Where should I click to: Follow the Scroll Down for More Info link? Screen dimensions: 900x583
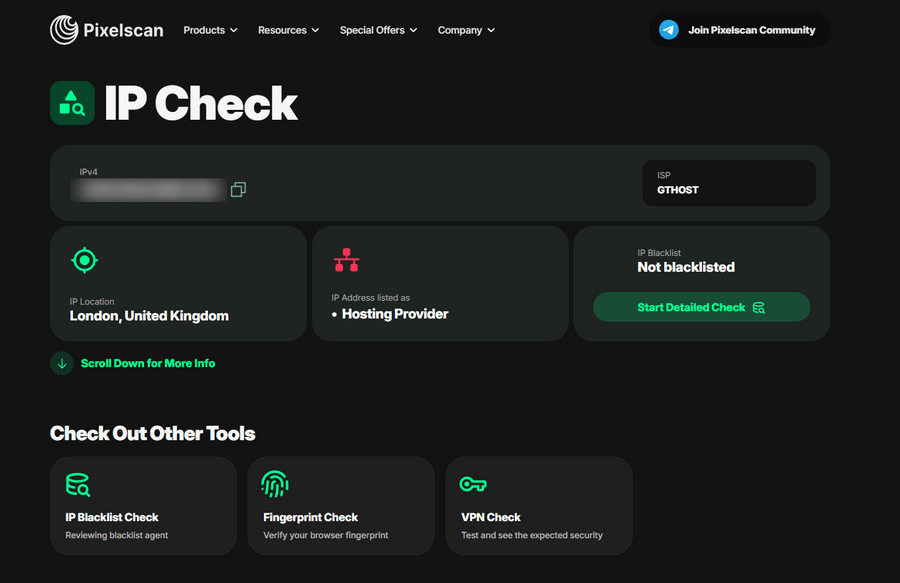[x=147, y=363]
